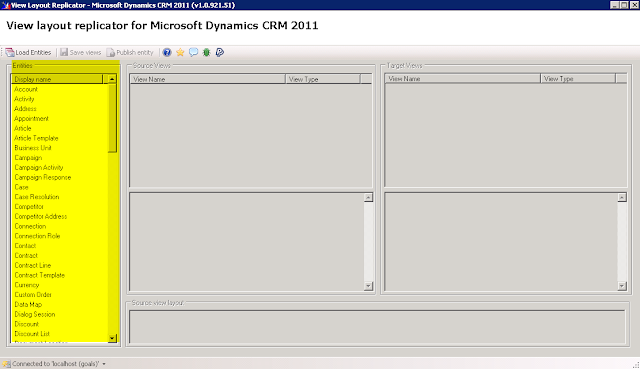Click Source Views View Name column header
The height and width of the screenshot is (369, 640).
[207, 79]
